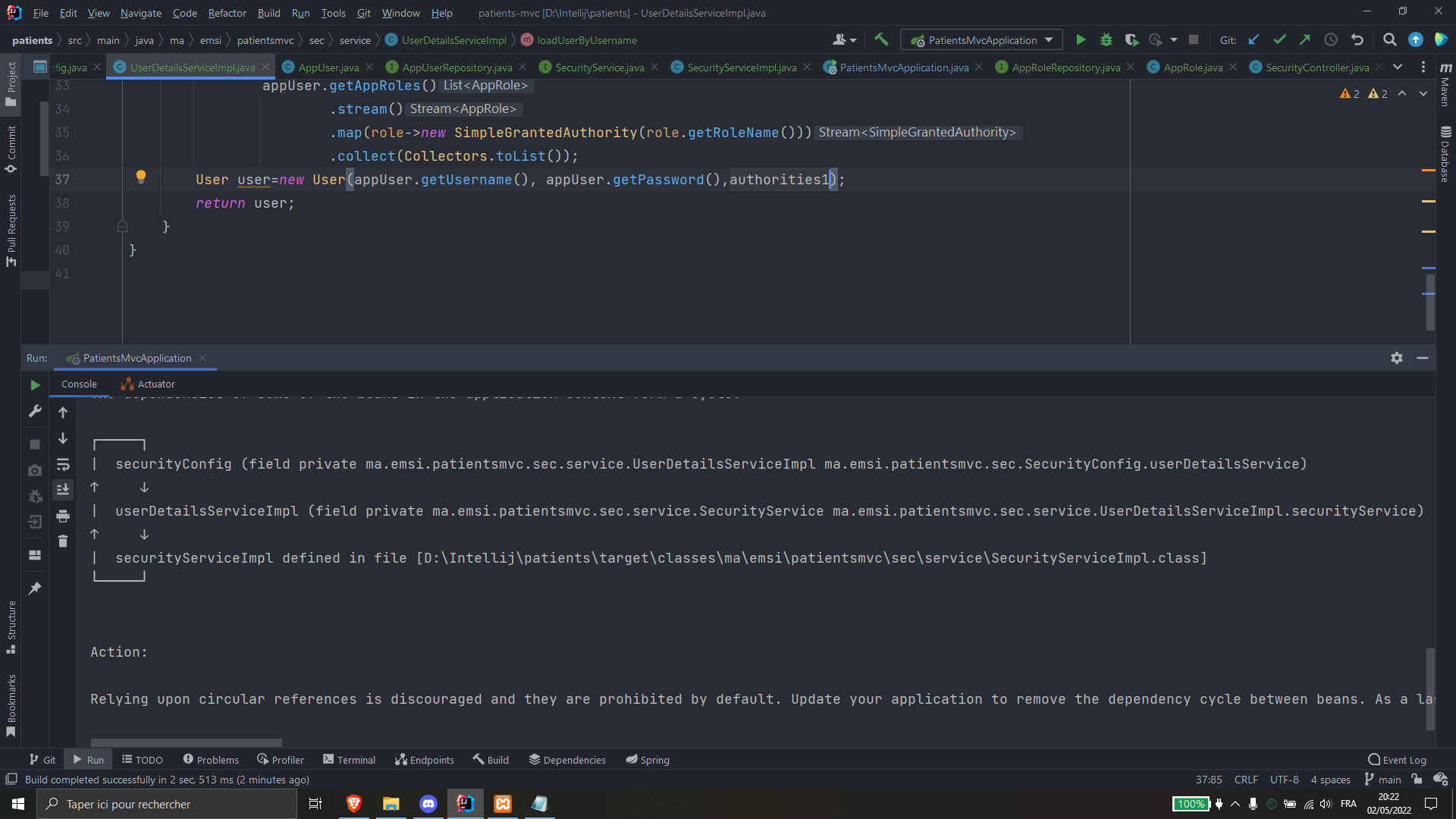Screen dimensions: 1456x819
Task: Run PatientsMvcApplication with the green run icon
Action: click(x=1081, y=39)
